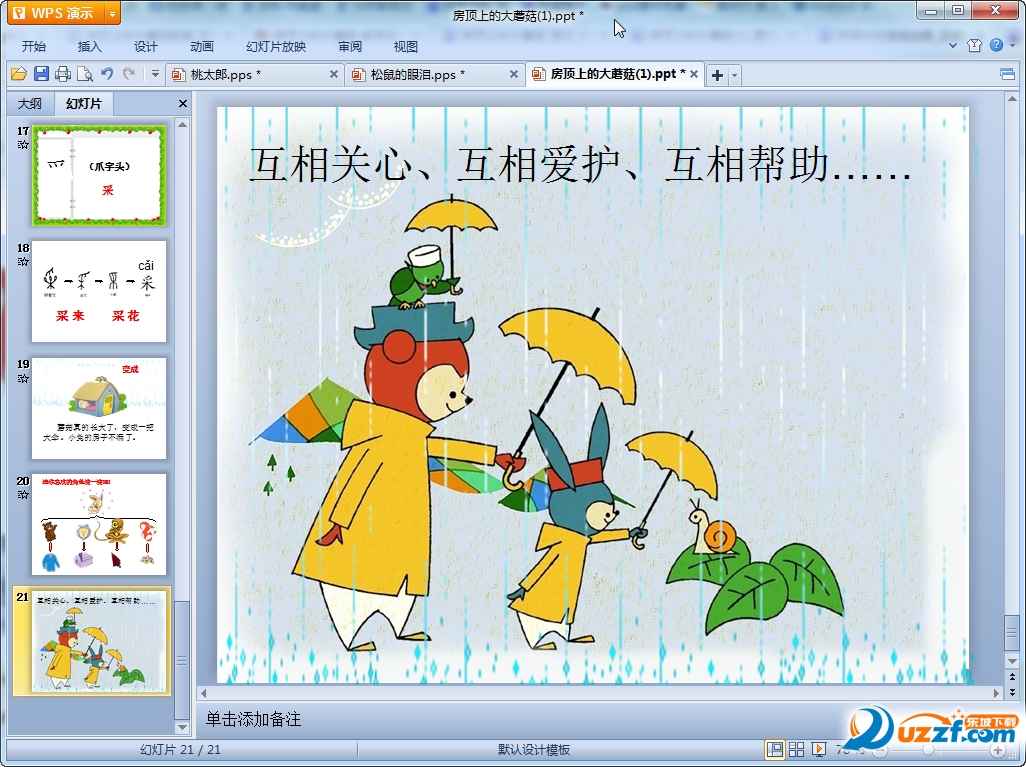Go to next slide with double down arrow
Image resolution: width=1026 pixels, height=767 pixels.
coord(1012,691)
